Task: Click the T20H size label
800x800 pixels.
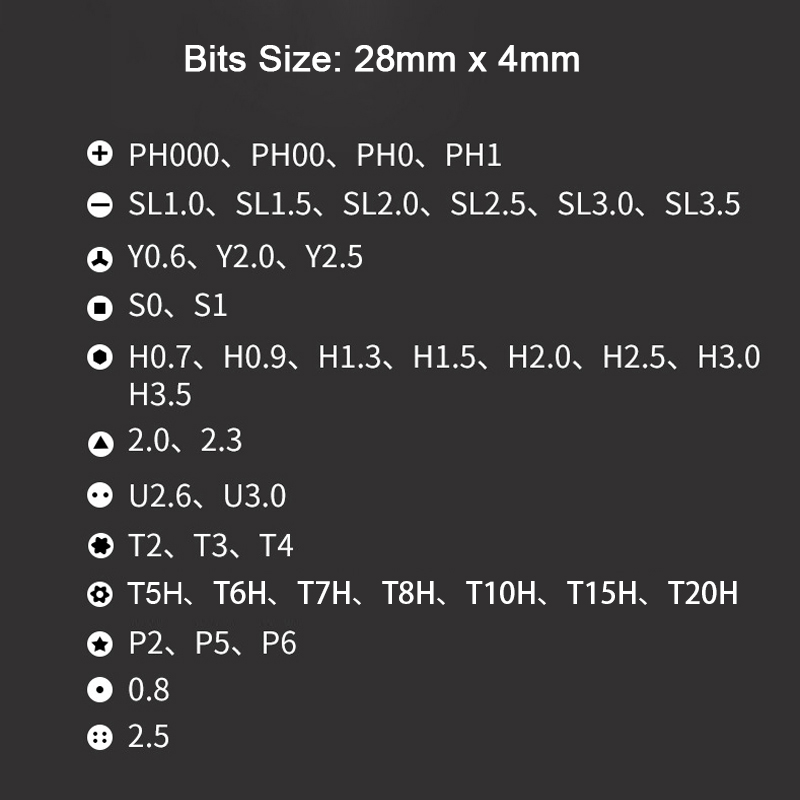Action: coord(702,594)
